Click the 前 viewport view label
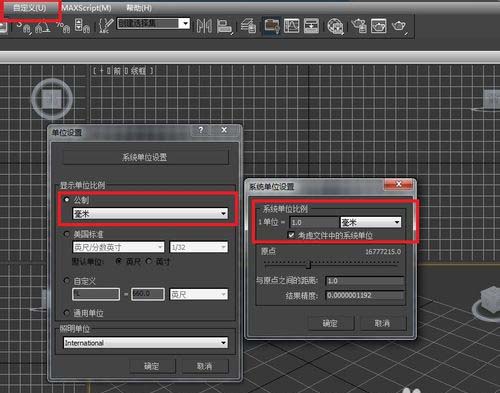500x393 pixels. click(117, 71)
